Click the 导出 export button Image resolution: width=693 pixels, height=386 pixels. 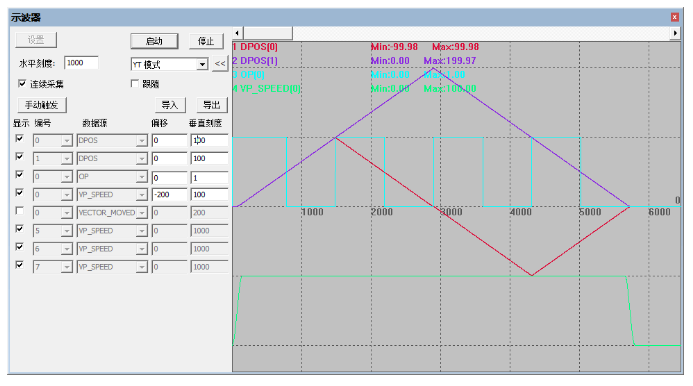(x=212, y=105)
